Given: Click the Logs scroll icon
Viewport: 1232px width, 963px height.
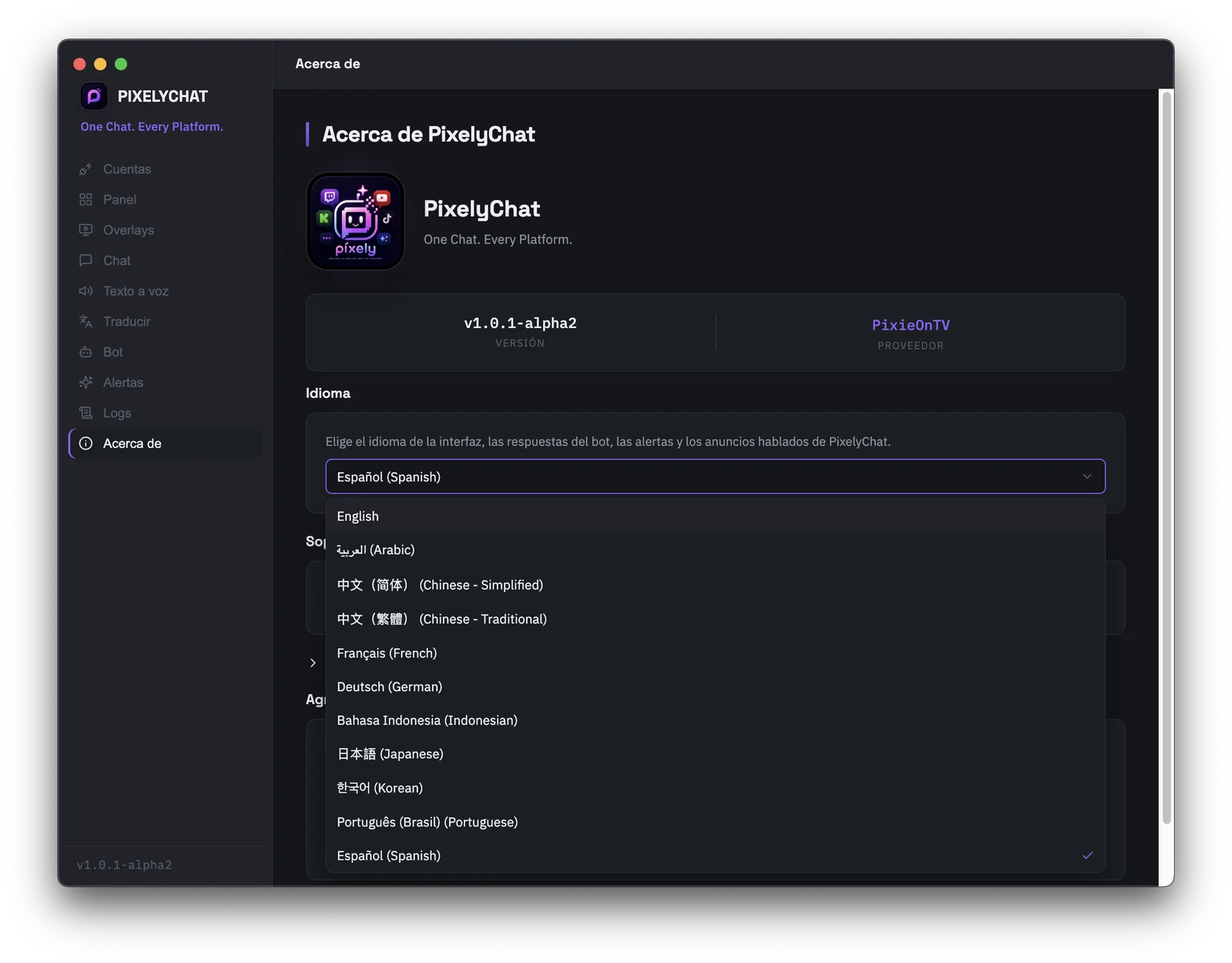Looking at the screenshot, I should (85, 413).
